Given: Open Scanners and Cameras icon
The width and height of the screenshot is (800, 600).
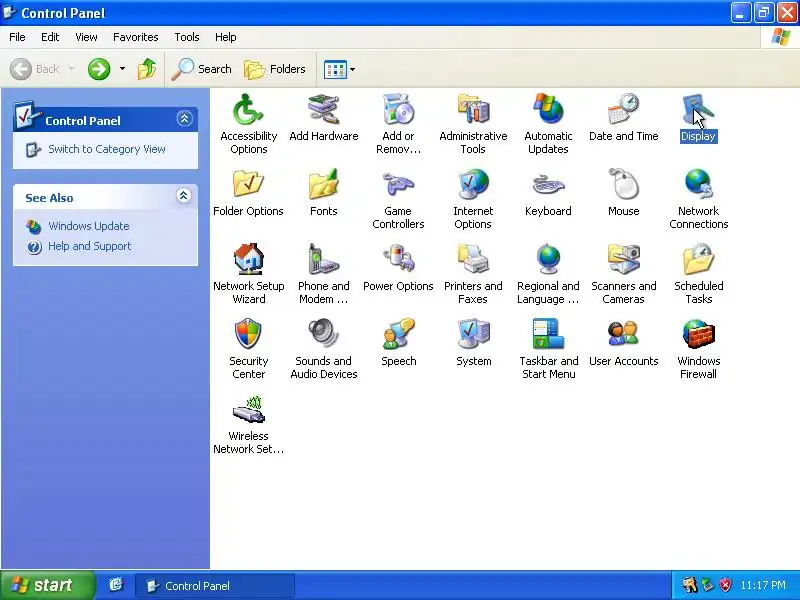Looking at the screenshot, I should coord(623,259).
